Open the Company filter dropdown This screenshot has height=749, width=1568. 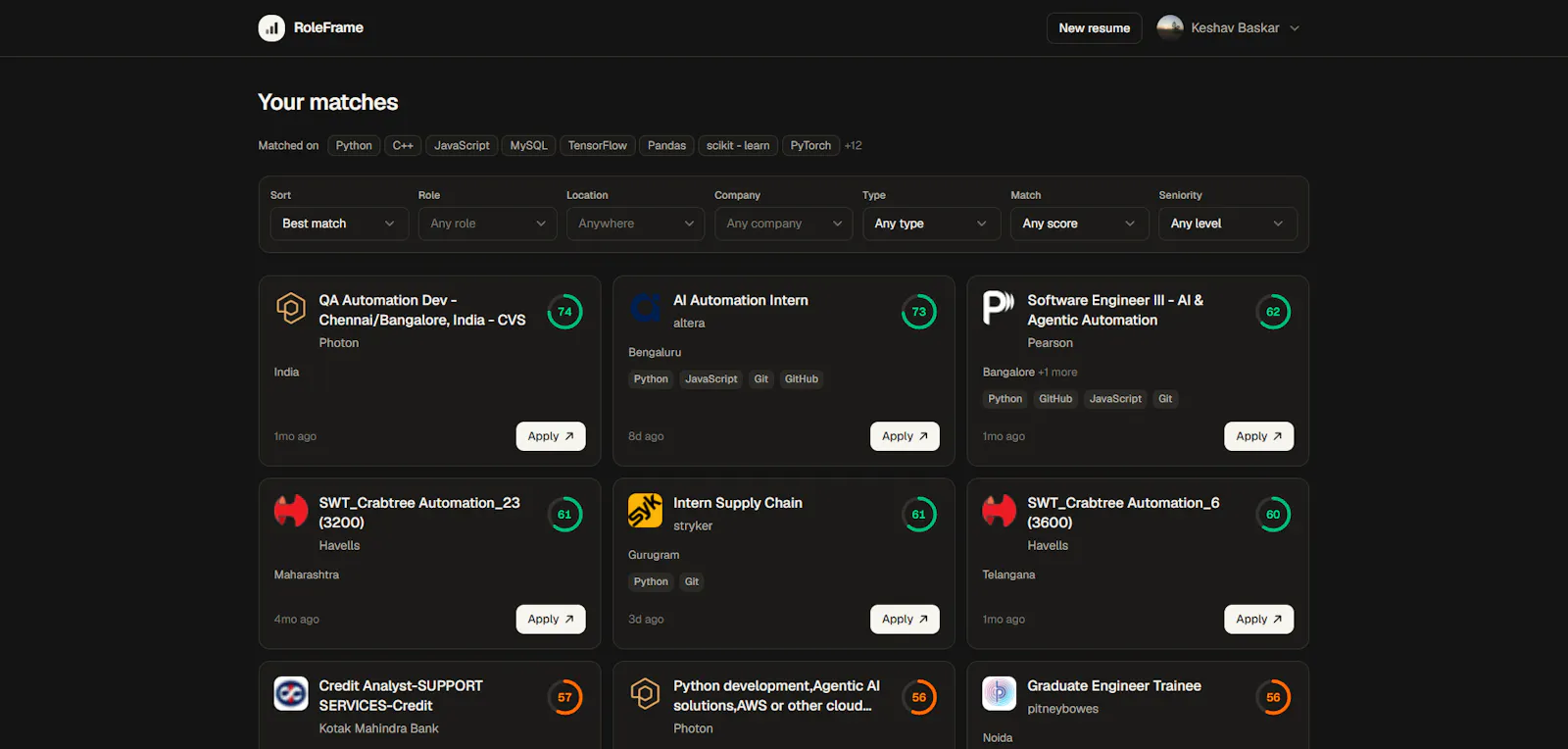tap(783, 224)
